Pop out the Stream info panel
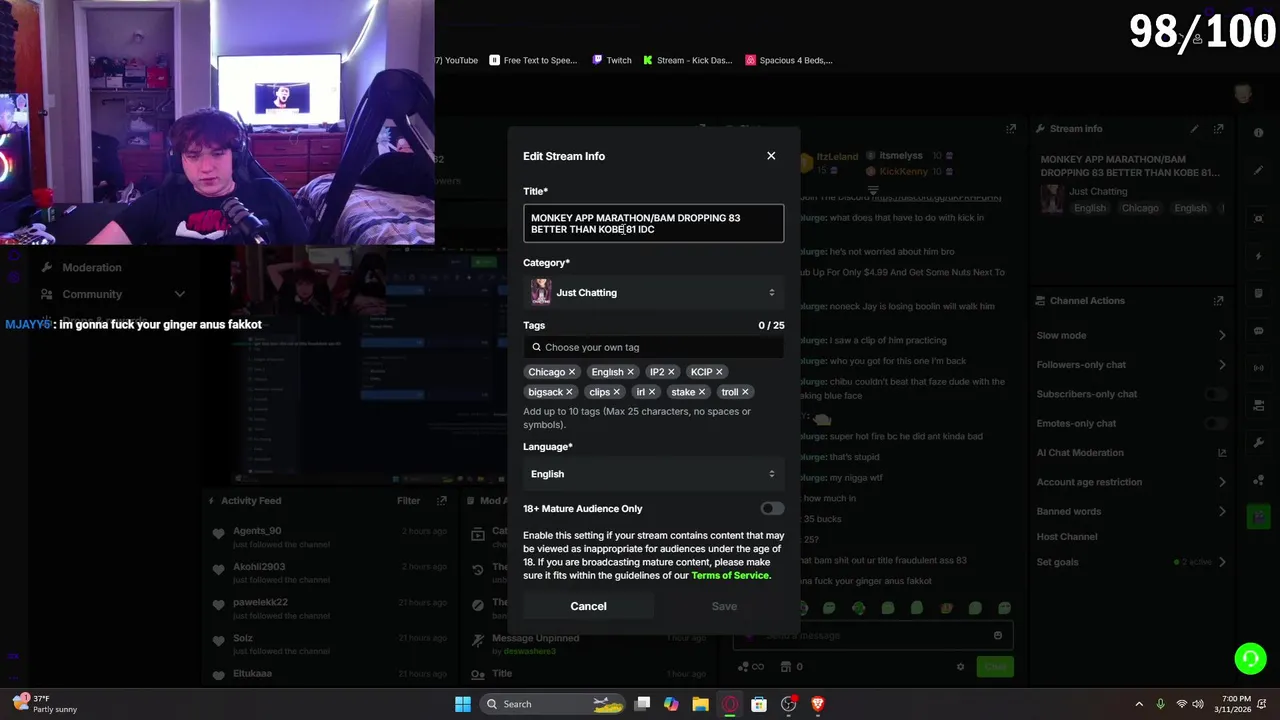Viewport: 1280px width, 720px height. point(1218,129)
